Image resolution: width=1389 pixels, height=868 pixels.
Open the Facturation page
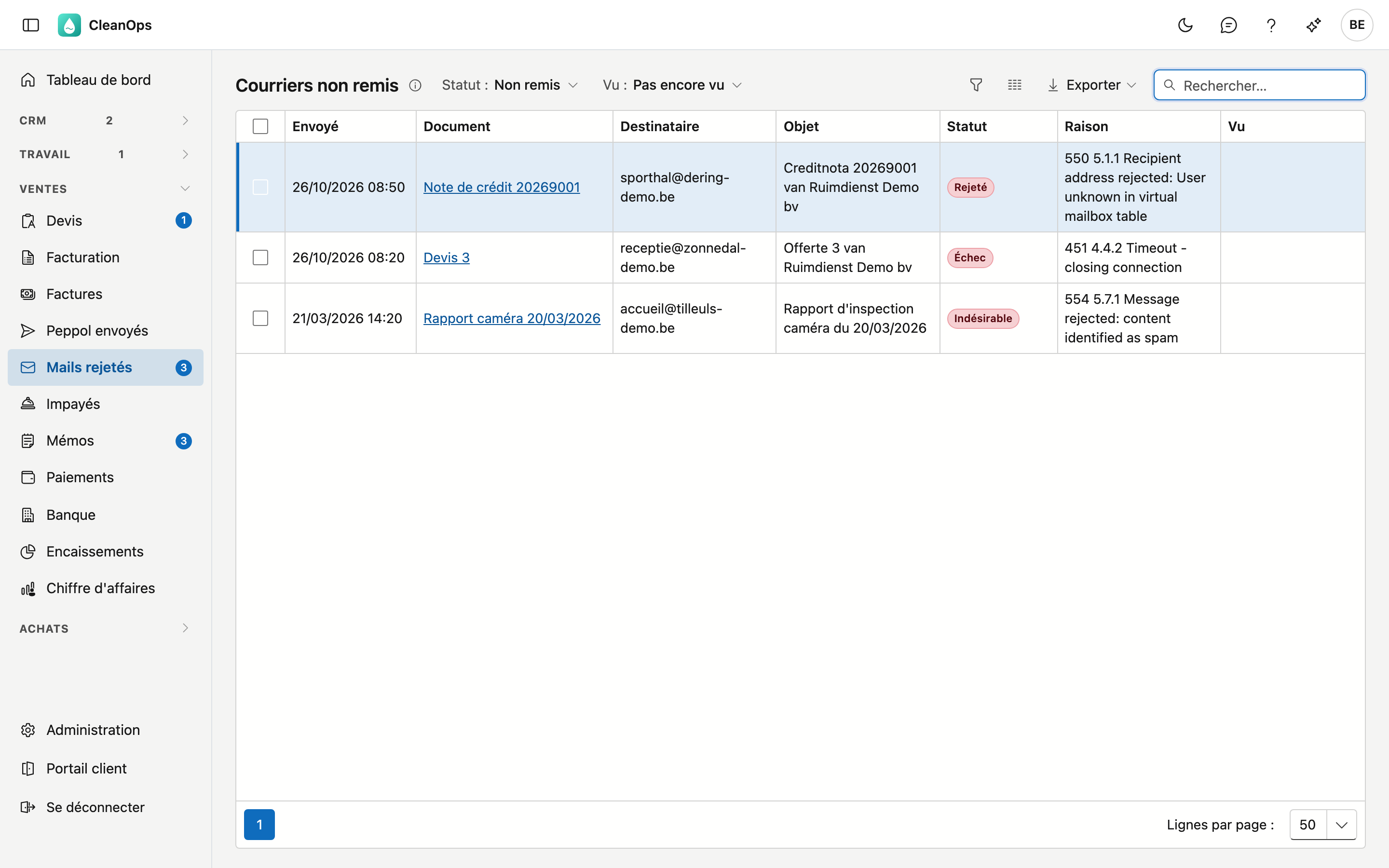pos(106,257)
